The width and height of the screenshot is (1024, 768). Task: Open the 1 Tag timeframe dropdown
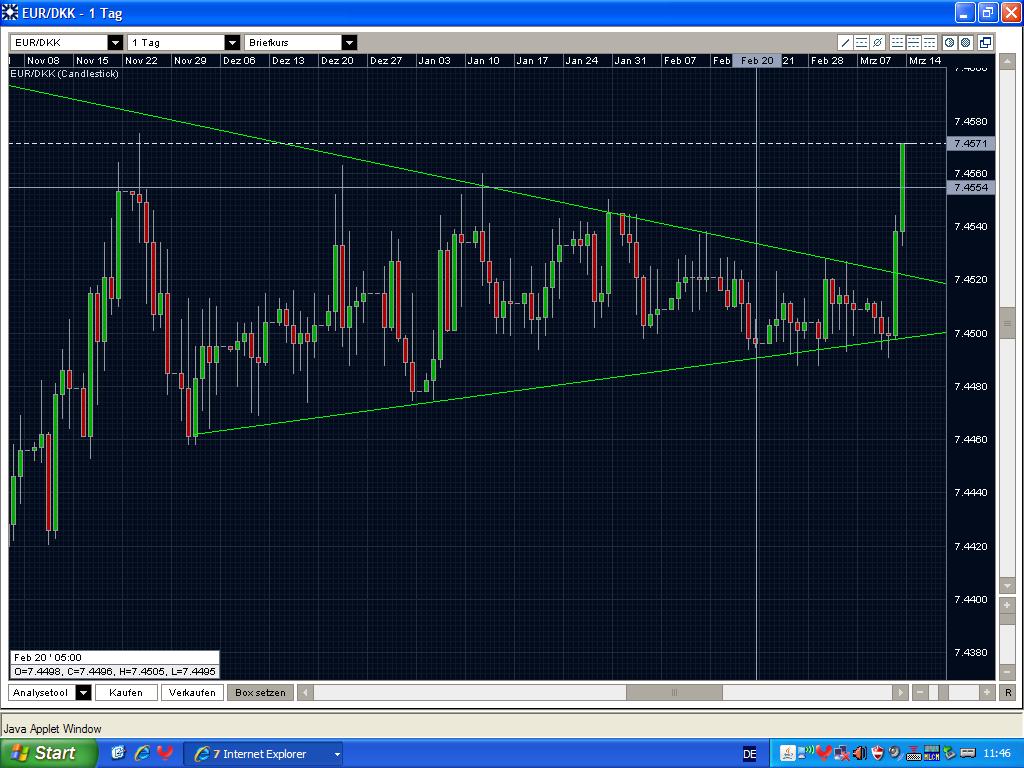[x=232, y=43]
